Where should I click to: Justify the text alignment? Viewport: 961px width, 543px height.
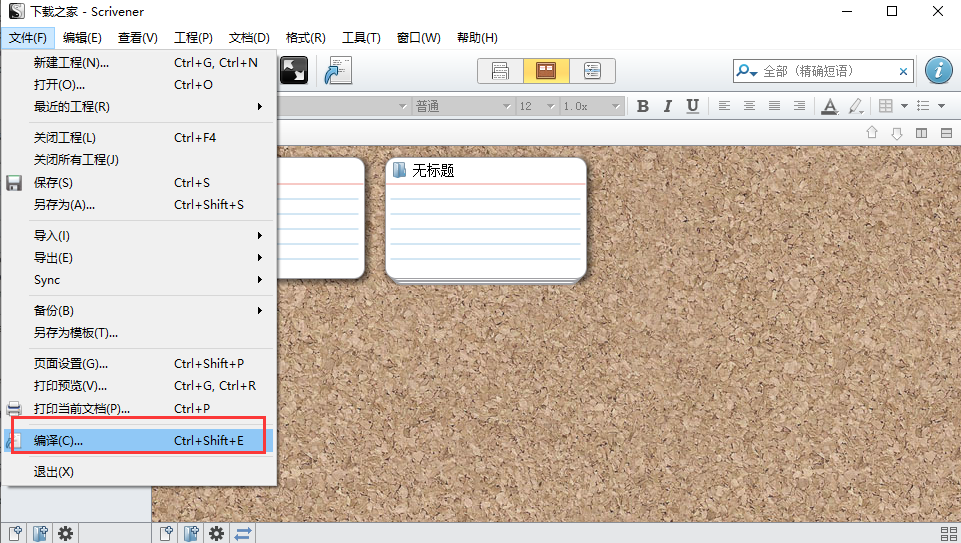tap(774, 106)
